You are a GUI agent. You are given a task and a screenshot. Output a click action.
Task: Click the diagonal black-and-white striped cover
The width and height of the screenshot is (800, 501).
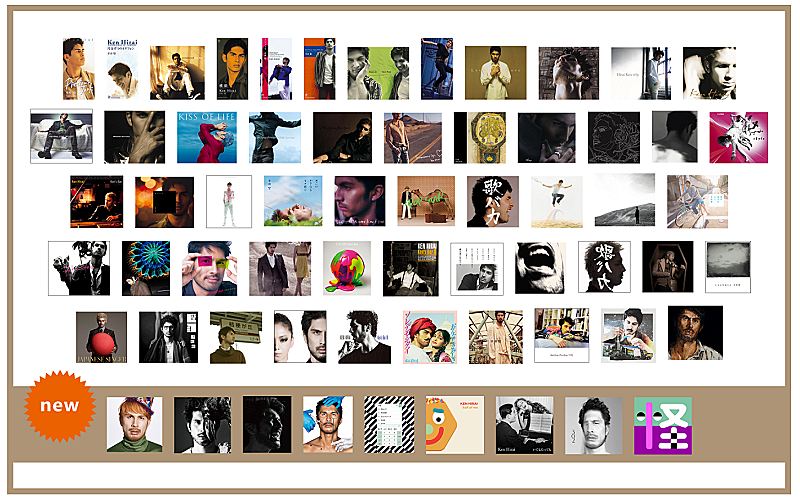(389, 425)
